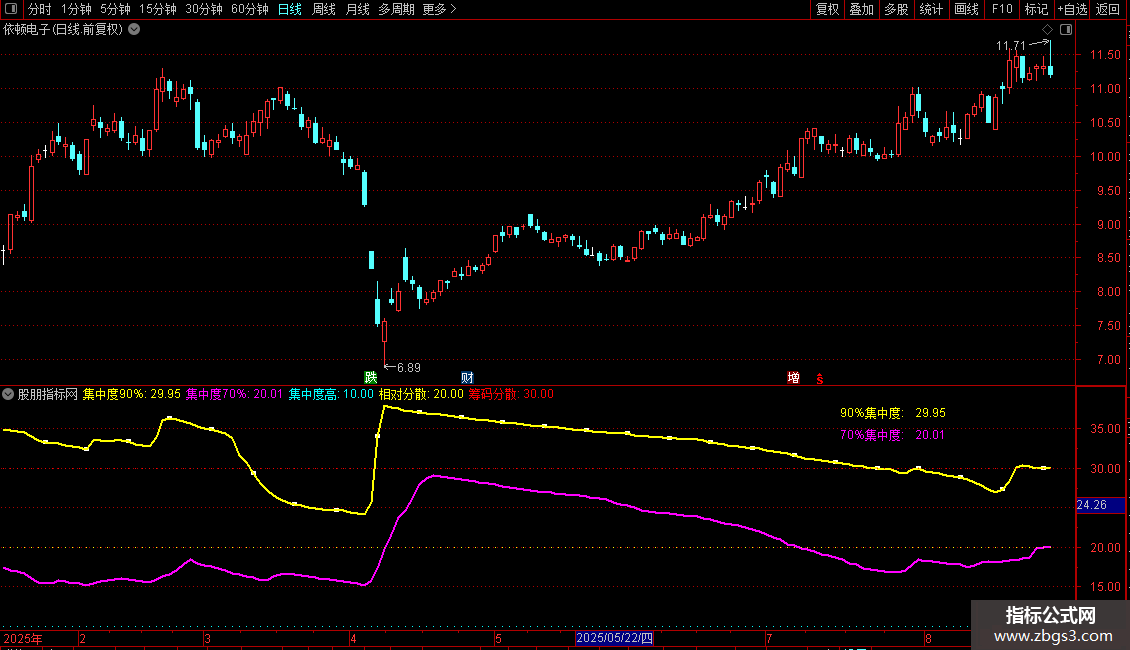Activate the 画线 drawing tools

click(966, 9)
